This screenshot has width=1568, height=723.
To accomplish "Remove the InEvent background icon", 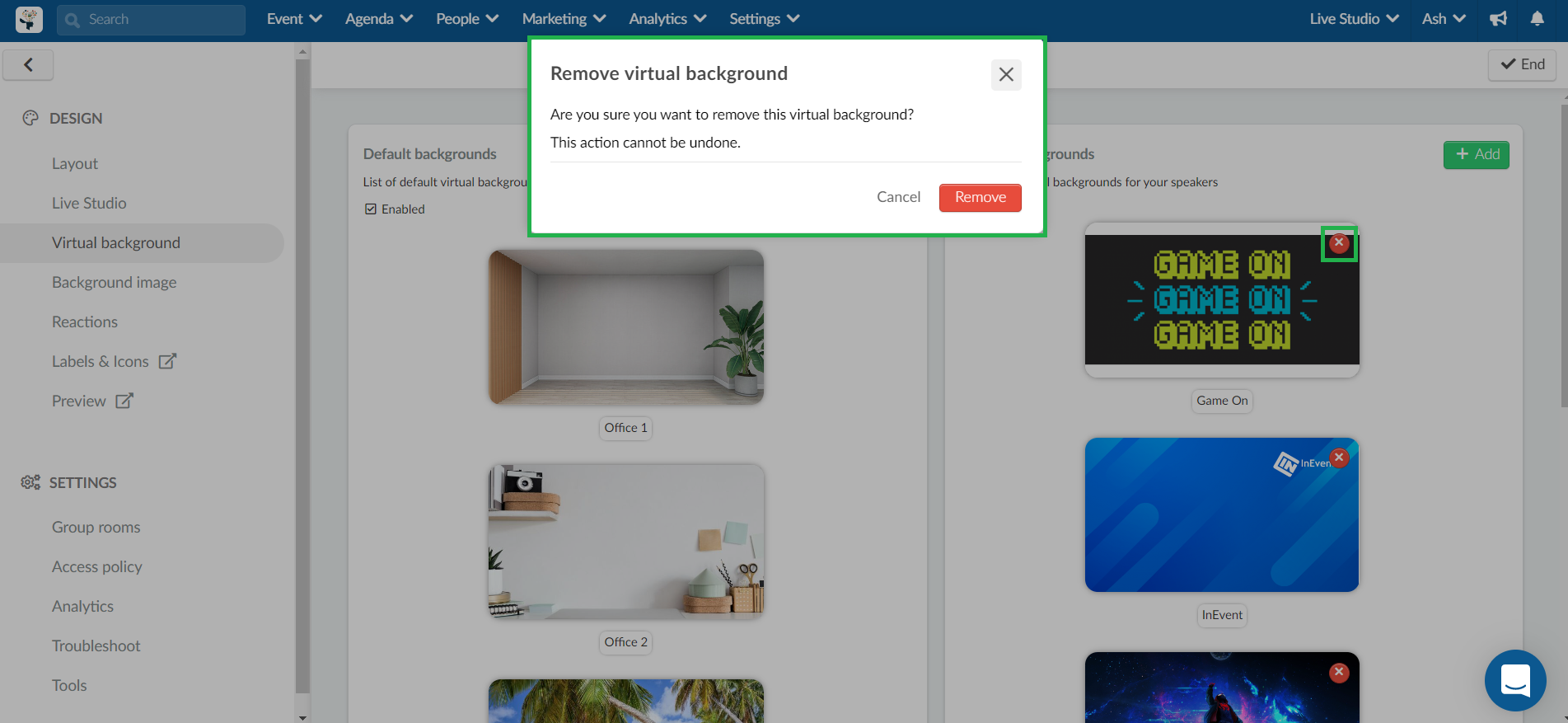I will pos(1340,458).
